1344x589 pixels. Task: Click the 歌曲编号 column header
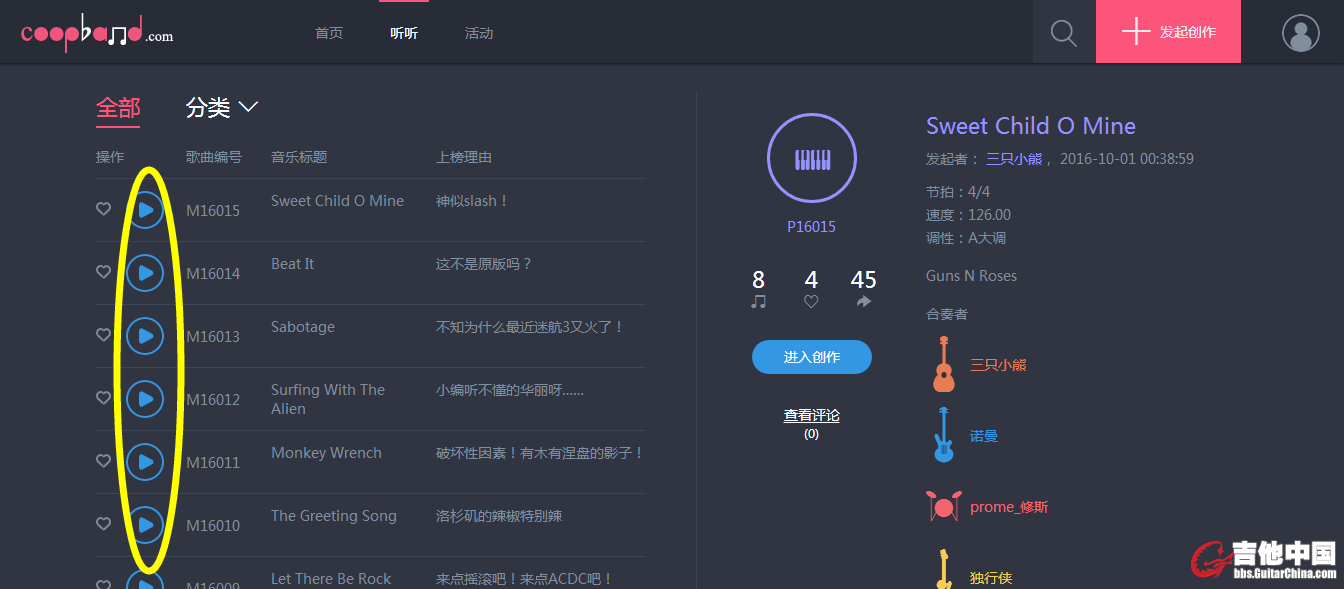214,157
